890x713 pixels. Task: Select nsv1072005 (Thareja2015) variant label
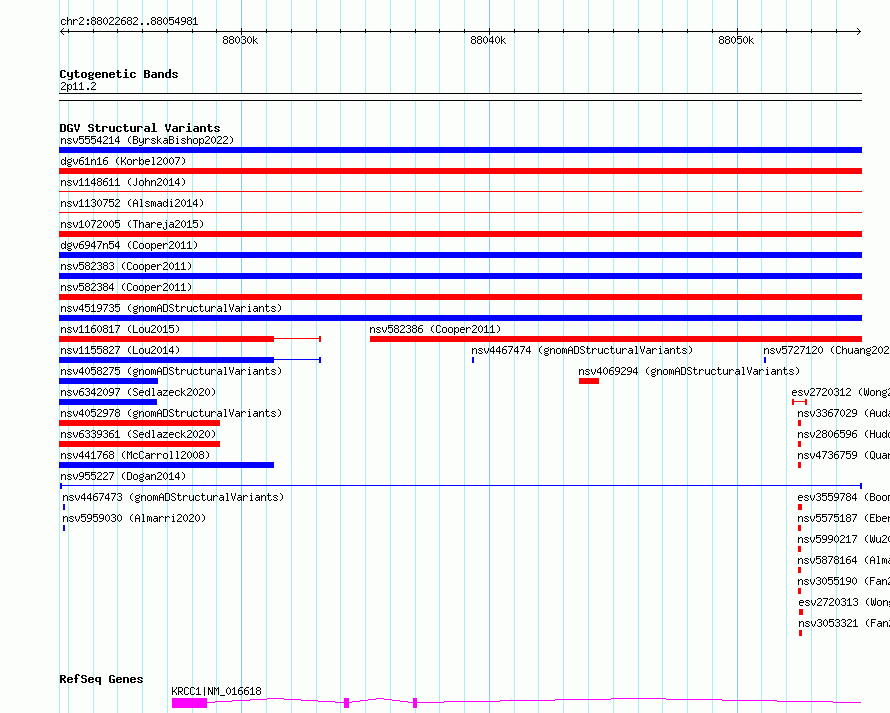click(x=132, y=224)
